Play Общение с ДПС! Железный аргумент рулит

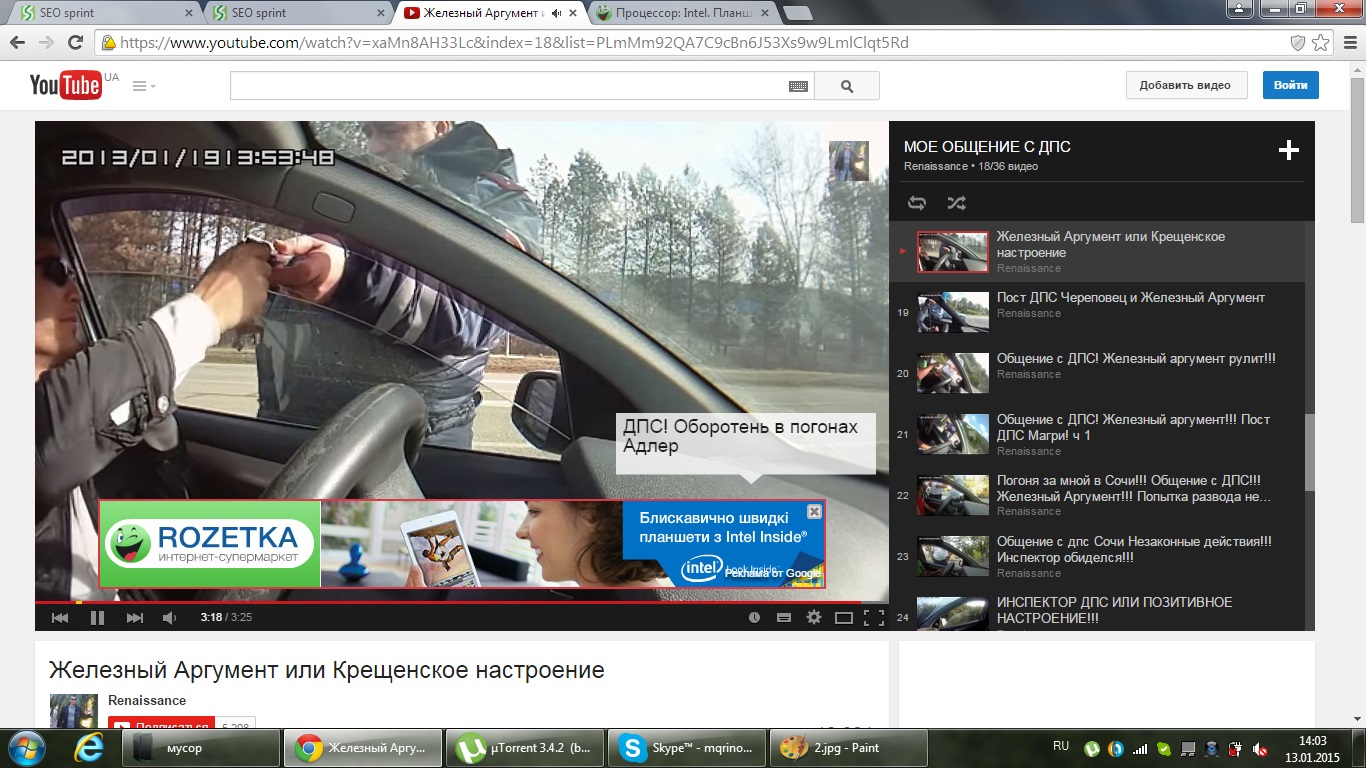(x=1136, y=358)
